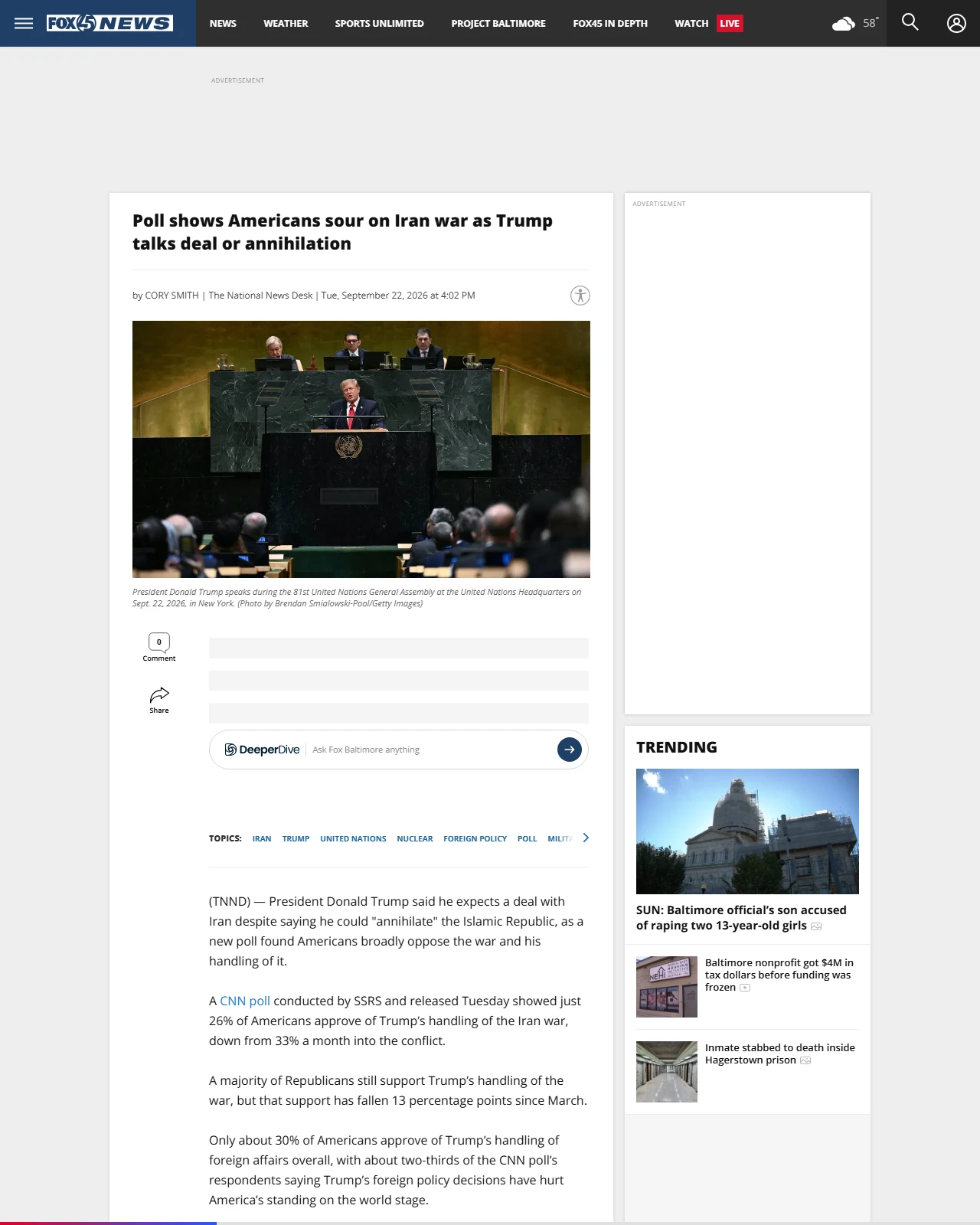This screenshot has height=1225, width=980.
Task: Select the NUCLEAR topic tag
Action: tap(415, 838)
